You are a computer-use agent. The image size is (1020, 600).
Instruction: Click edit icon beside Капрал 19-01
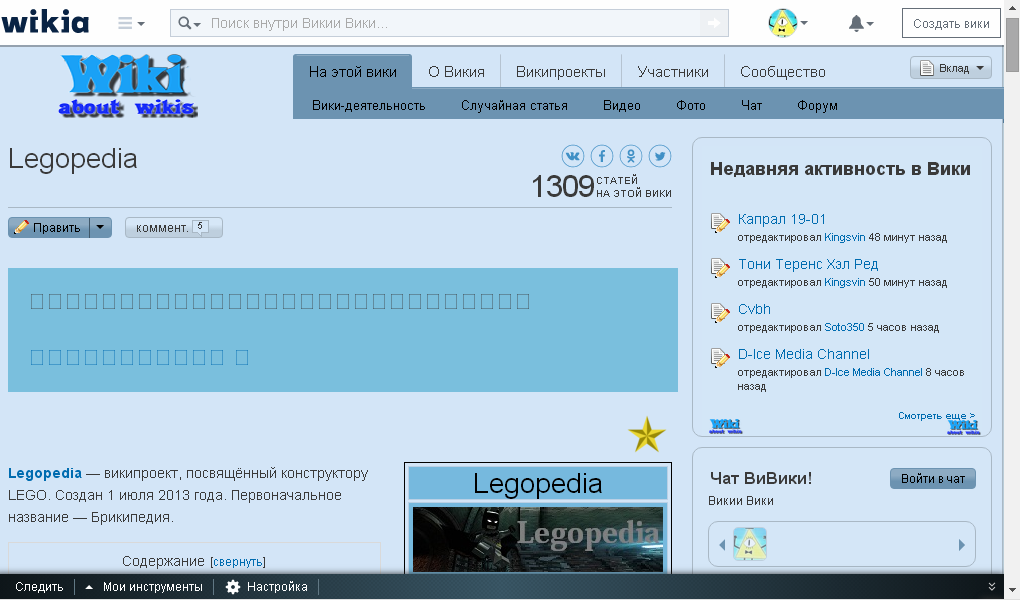tap(719, 223)
